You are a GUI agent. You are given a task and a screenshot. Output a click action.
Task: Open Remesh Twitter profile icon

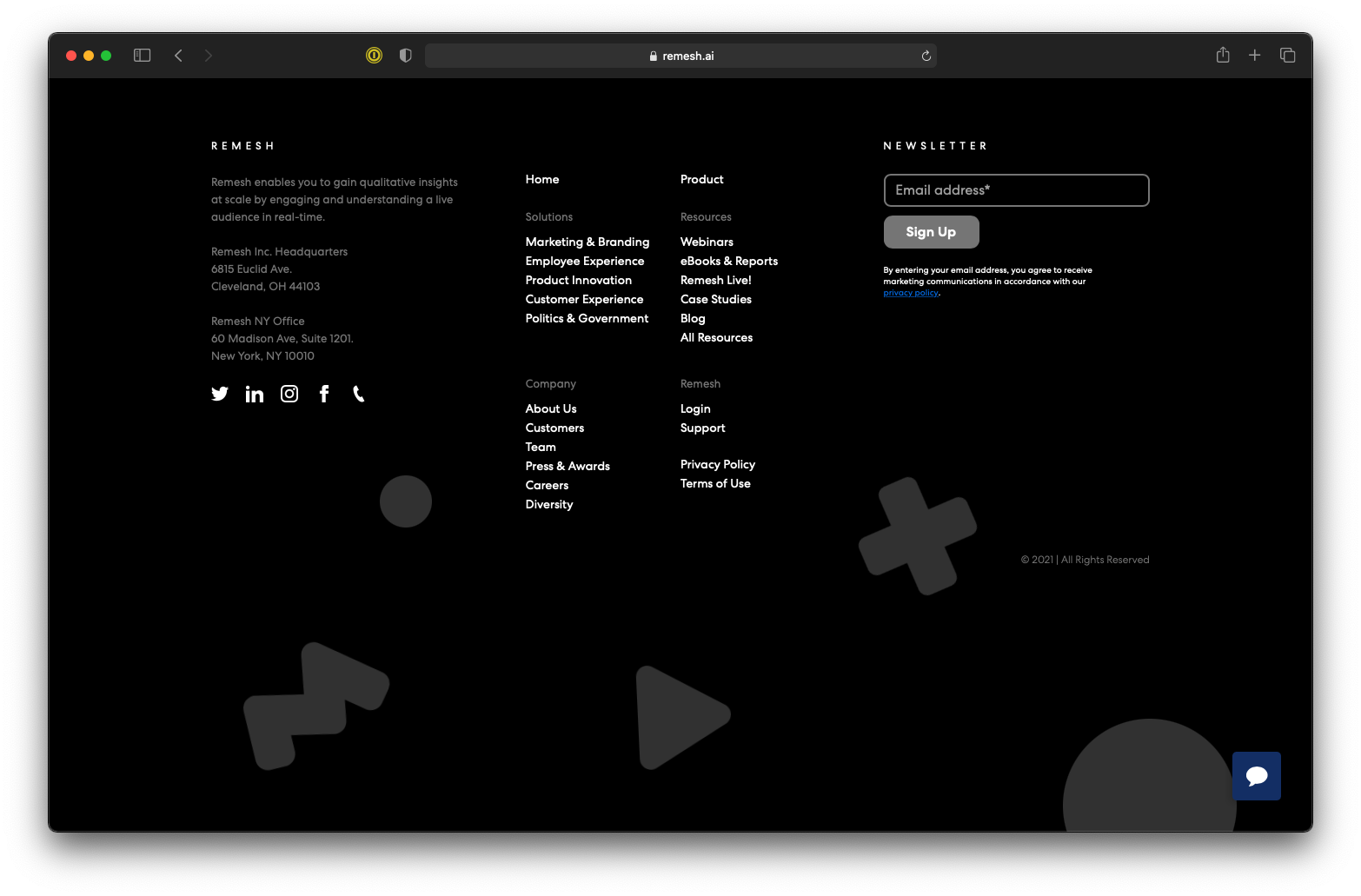220,394
